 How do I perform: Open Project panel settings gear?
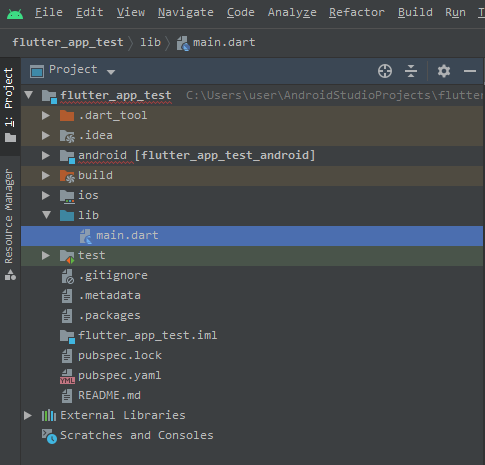click(x=444, y=71)
